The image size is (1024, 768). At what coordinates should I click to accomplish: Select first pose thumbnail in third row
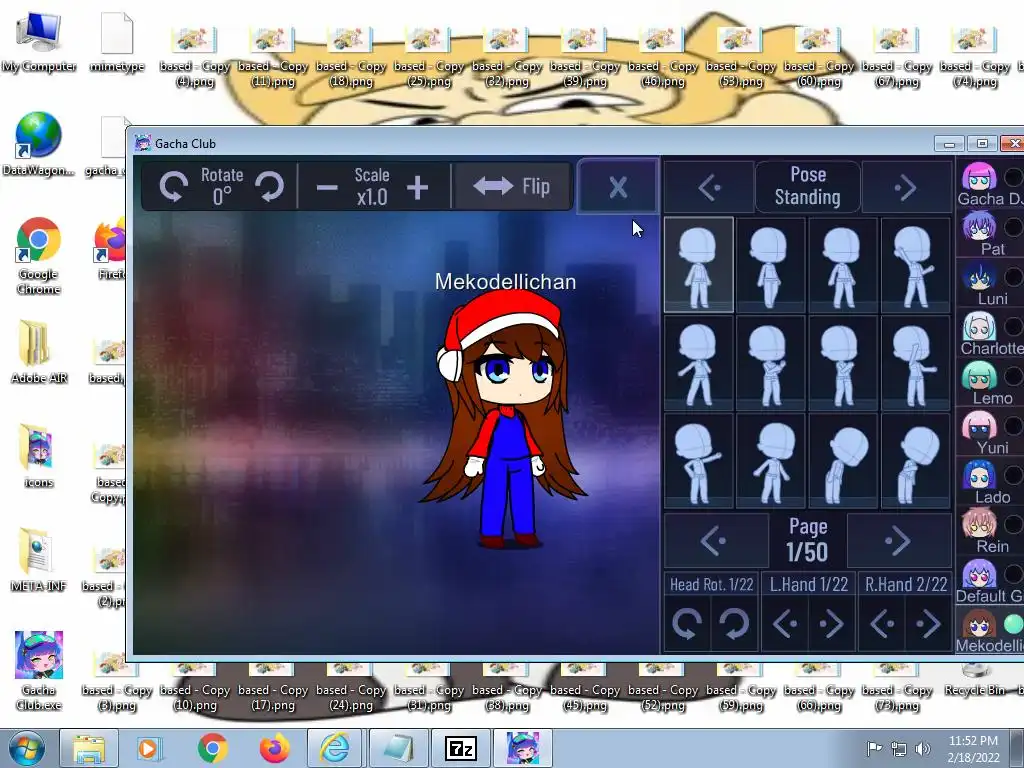coord(699,461)
